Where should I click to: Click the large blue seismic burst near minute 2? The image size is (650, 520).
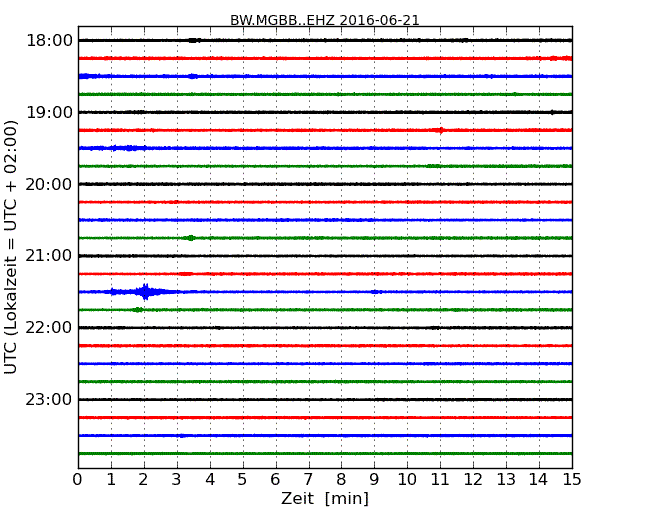[145, 292]
